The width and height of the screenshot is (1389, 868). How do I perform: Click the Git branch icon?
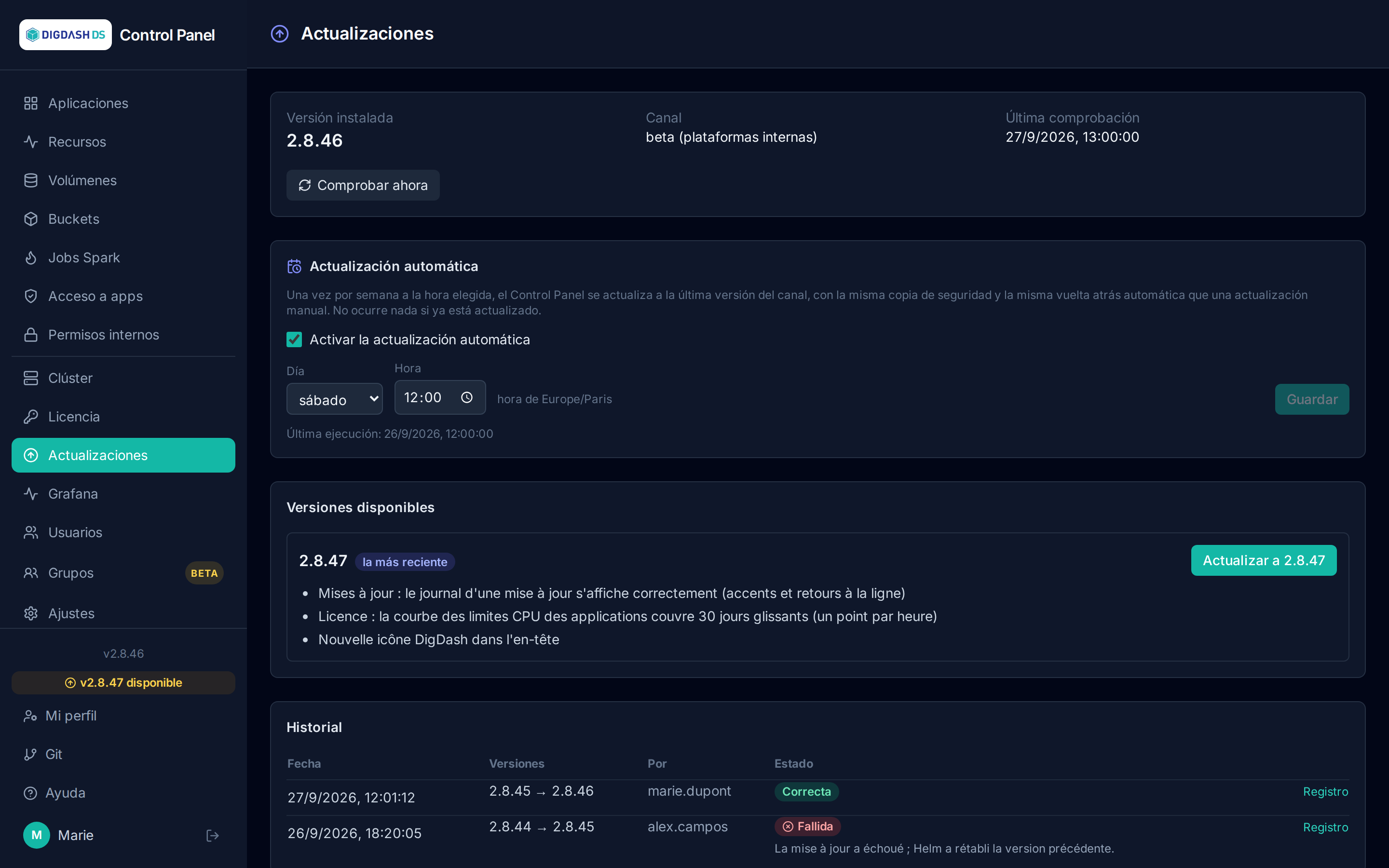[30, 754]
